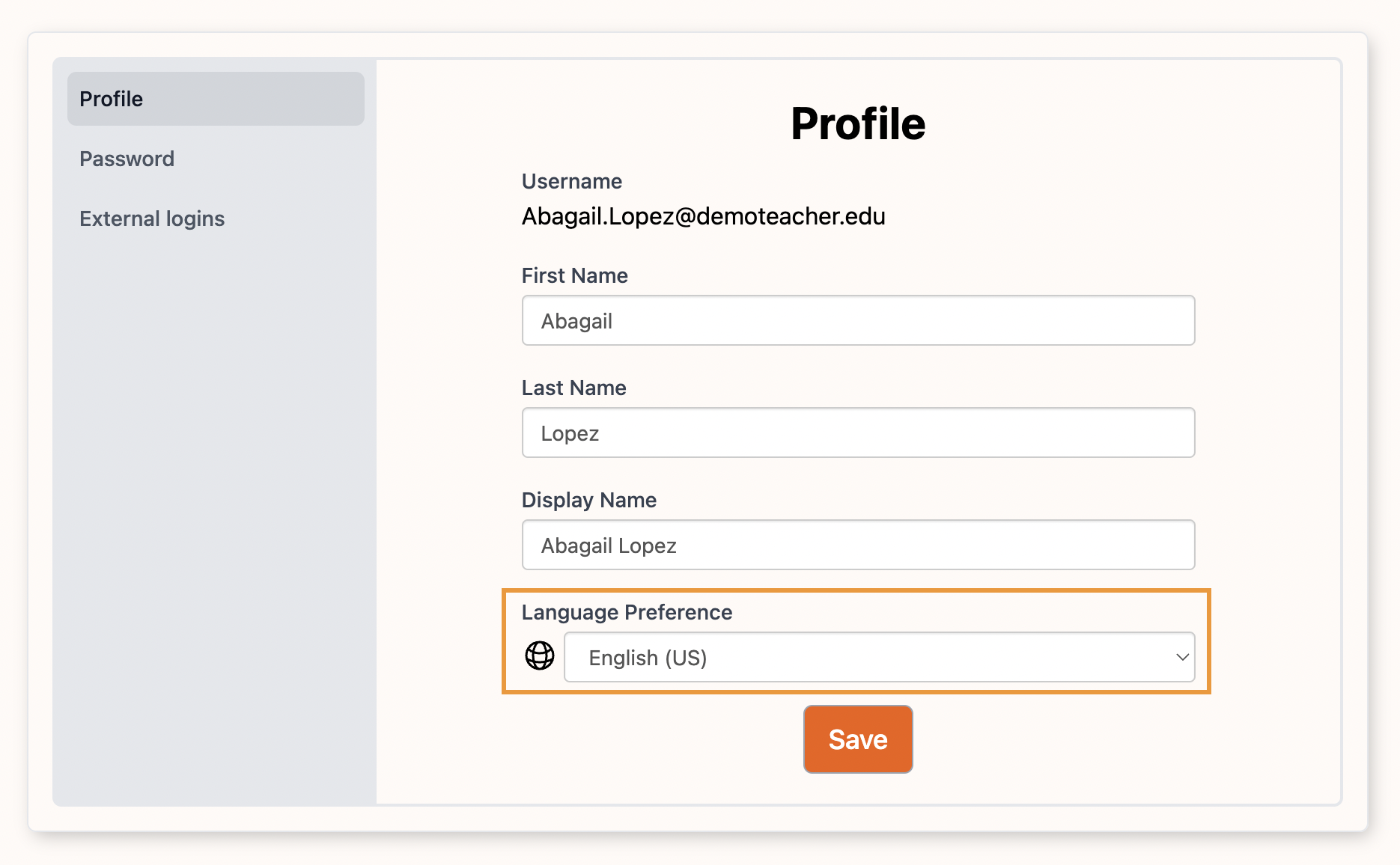The image size is (1400, 865).
Task: Click the Username label
Action: [x=571, y=181]
